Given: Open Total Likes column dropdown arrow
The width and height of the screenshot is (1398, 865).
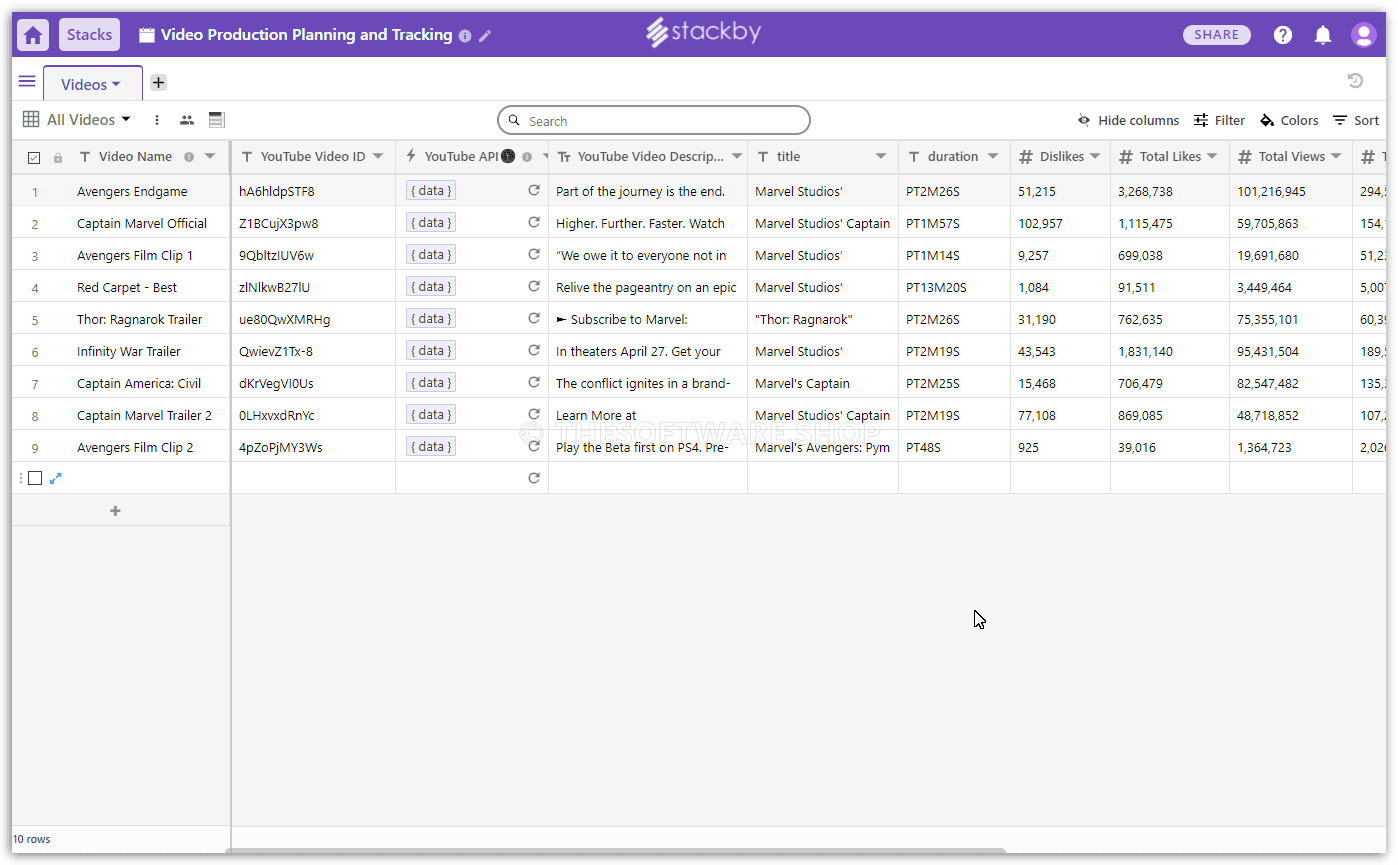Looking at the screenshot, I should [x=1212, y=156].
